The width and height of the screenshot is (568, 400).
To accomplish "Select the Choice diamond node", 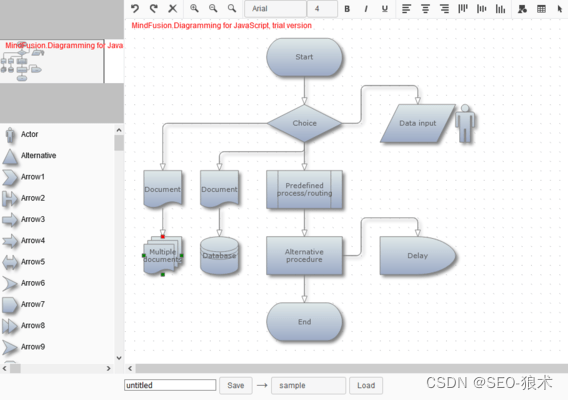I will tap(304, 123).
